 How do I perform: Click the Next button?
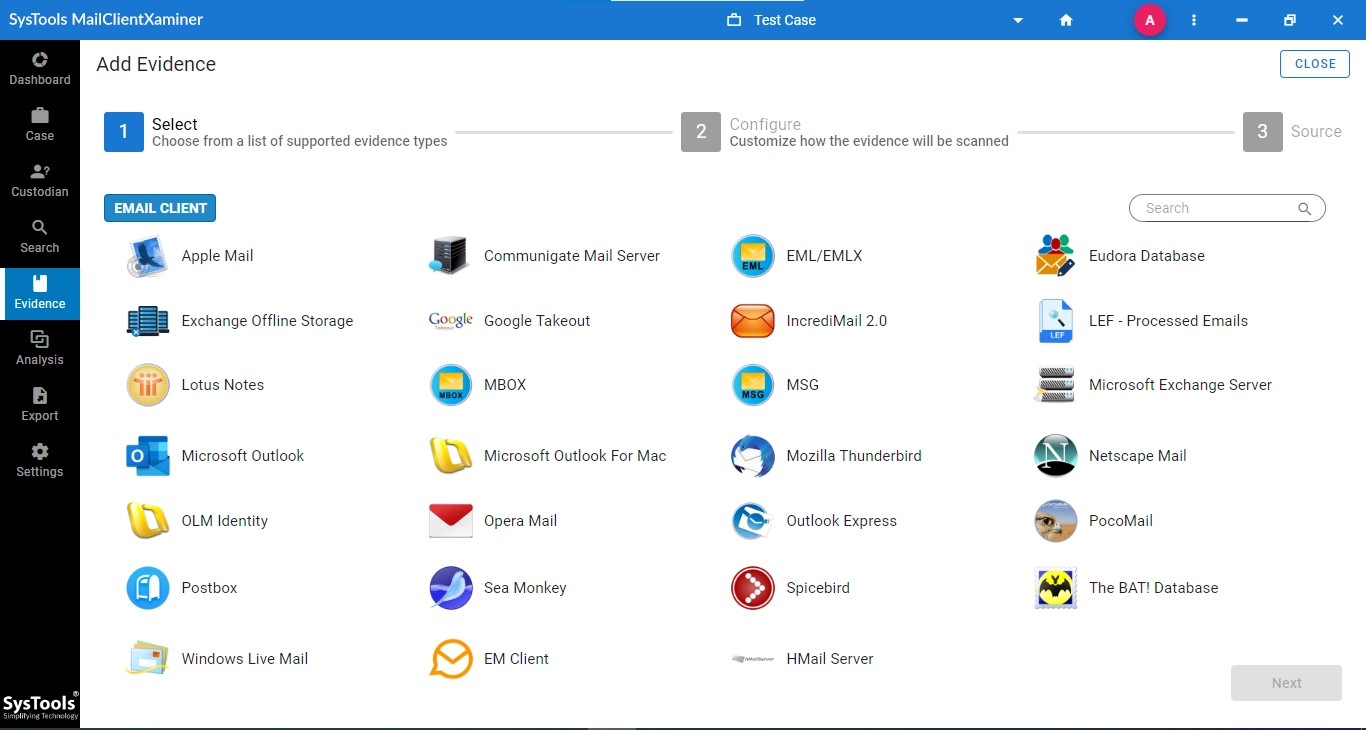click(1286, 683)
